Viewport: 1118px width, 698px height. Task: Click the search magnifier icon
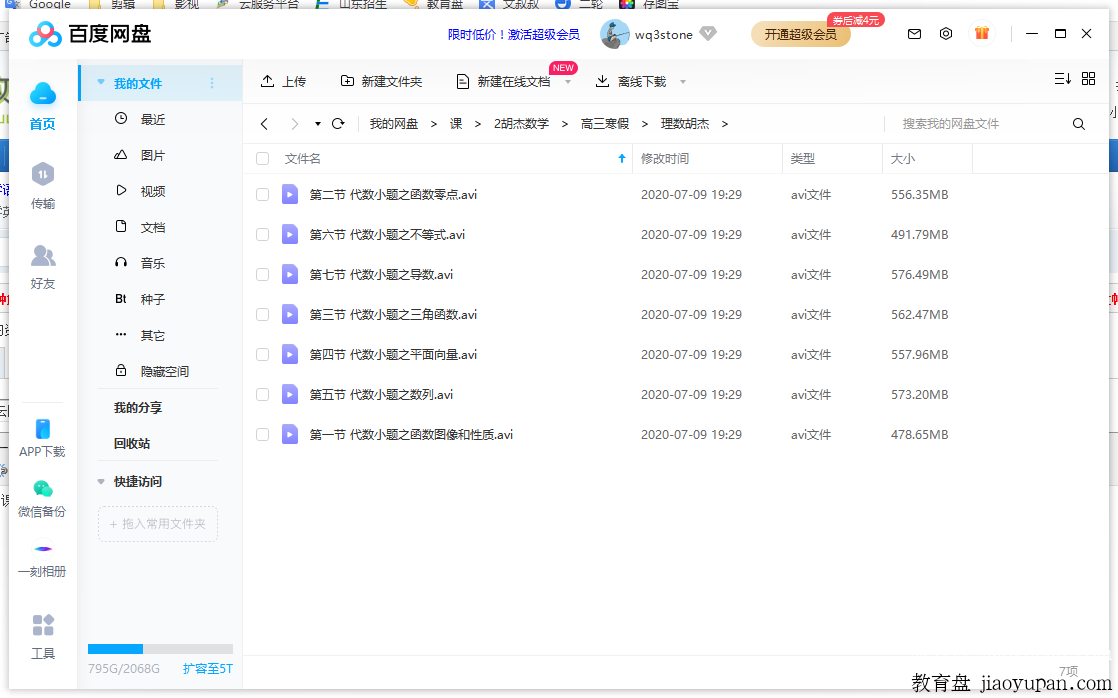pyautogui.click(x=1079, y=124)
